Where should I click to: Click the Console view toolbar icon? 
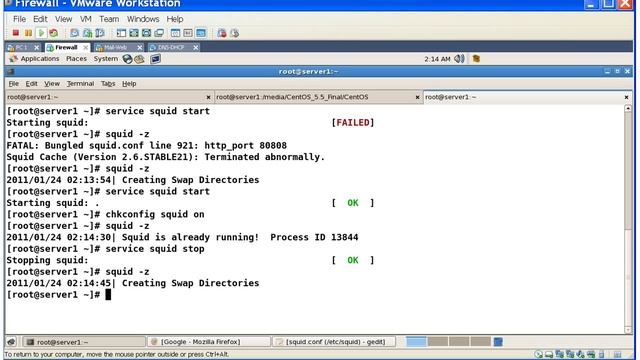pyautogui.click(x=201, y=33)
